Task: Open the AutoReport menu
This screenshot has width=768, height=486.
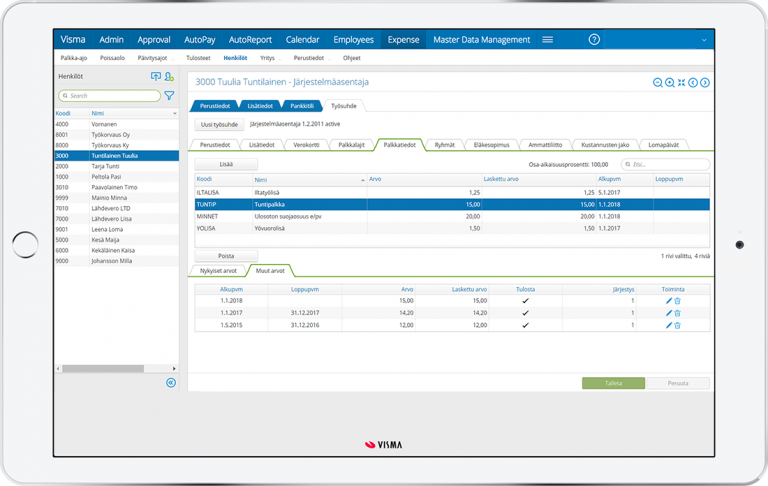Action: [250, 40]
